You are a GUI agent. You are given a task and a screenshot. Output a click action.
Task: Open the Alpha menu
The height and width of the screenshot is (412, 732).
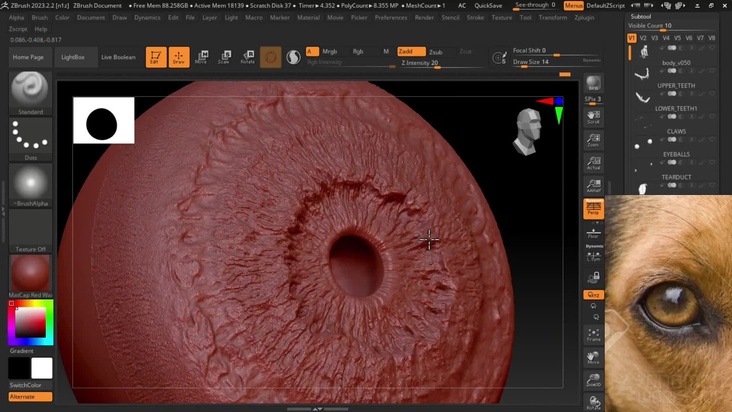coord(16,17)
